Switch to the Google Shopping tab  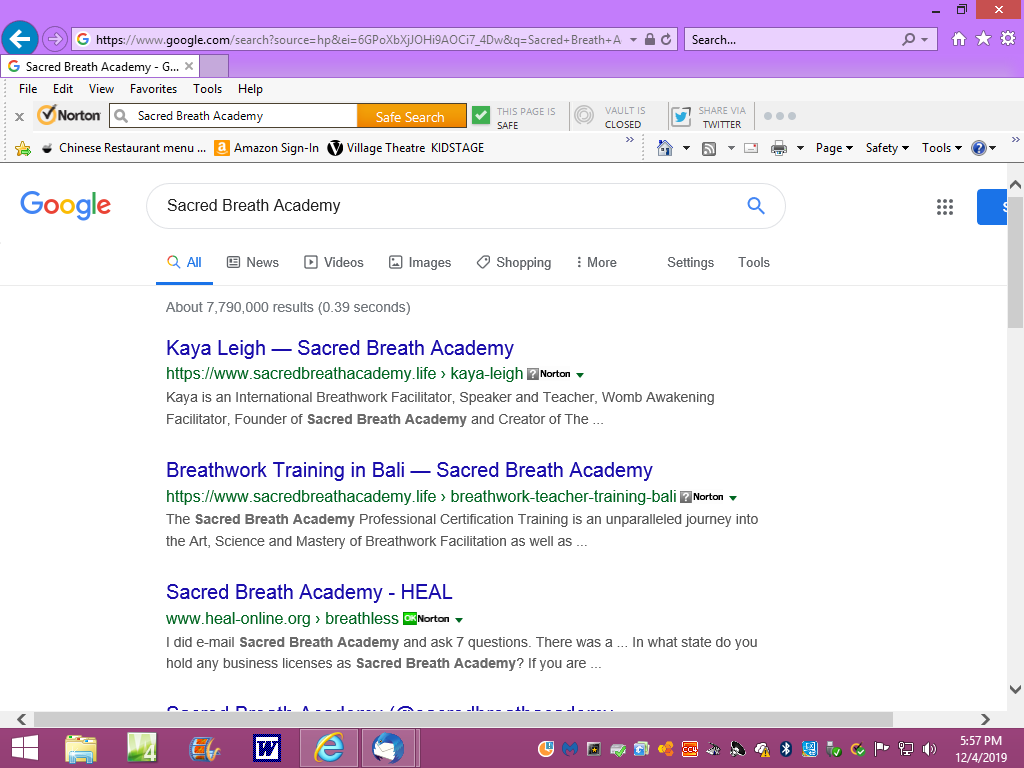(514, 263)
